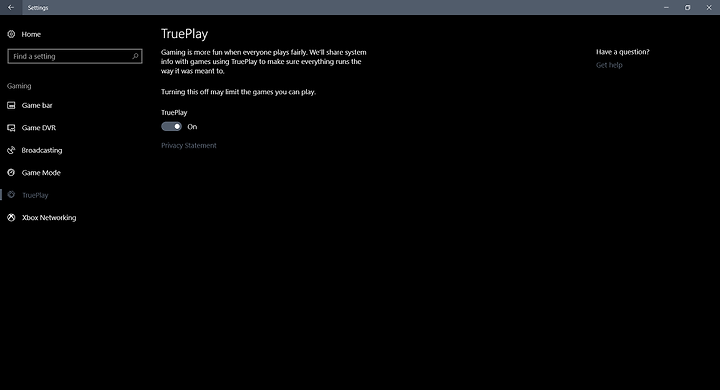
Task: Click the Game DVR icon
Action: (11, 128)
